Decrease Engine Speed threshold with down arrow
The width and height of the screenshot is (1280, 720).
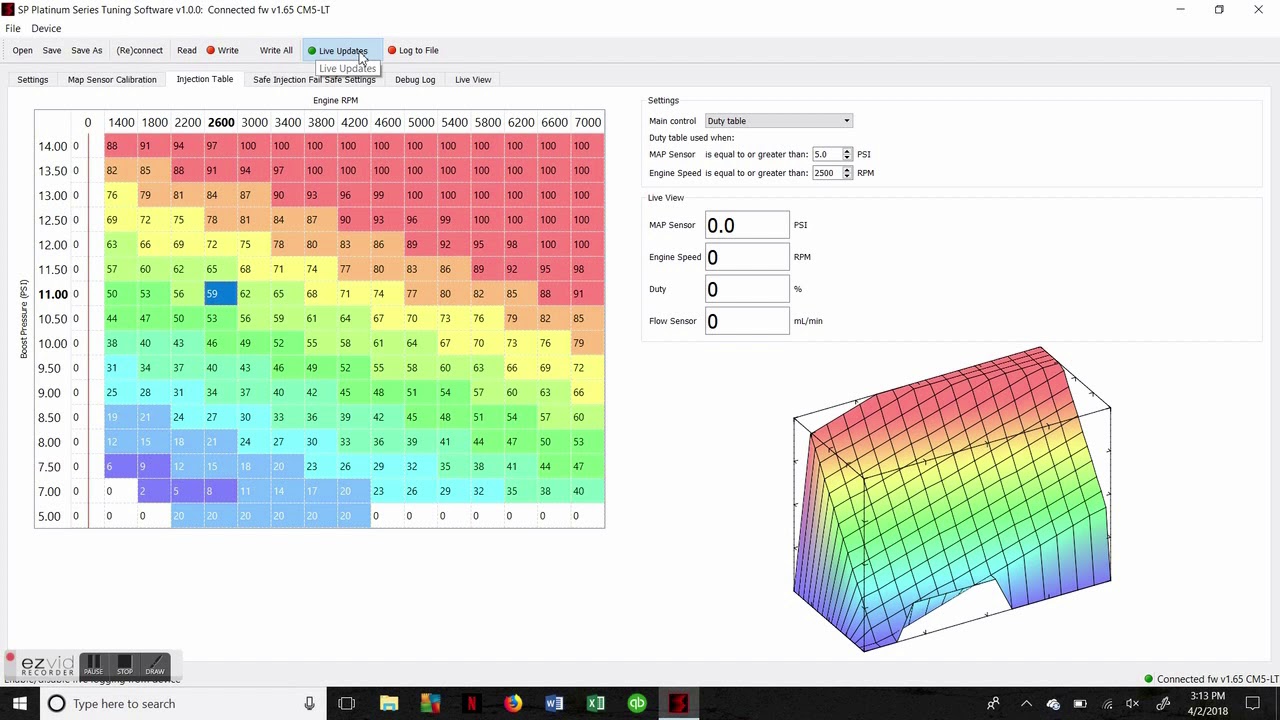point(847,176)
